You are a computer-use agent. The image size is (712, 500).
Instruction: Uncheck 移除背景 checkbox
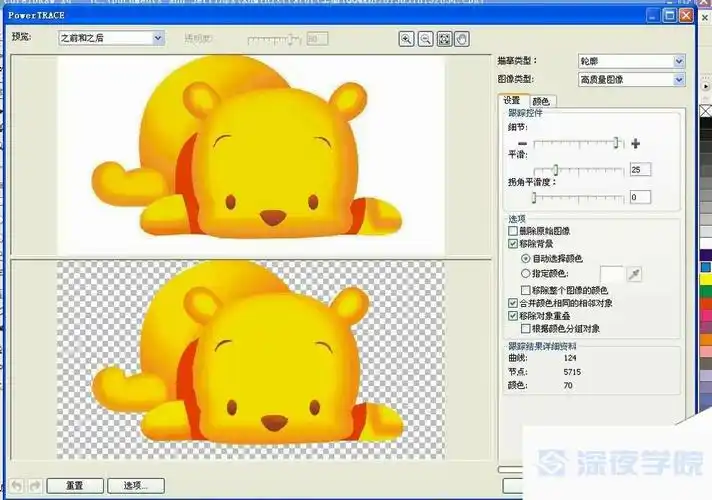(513, 244)
